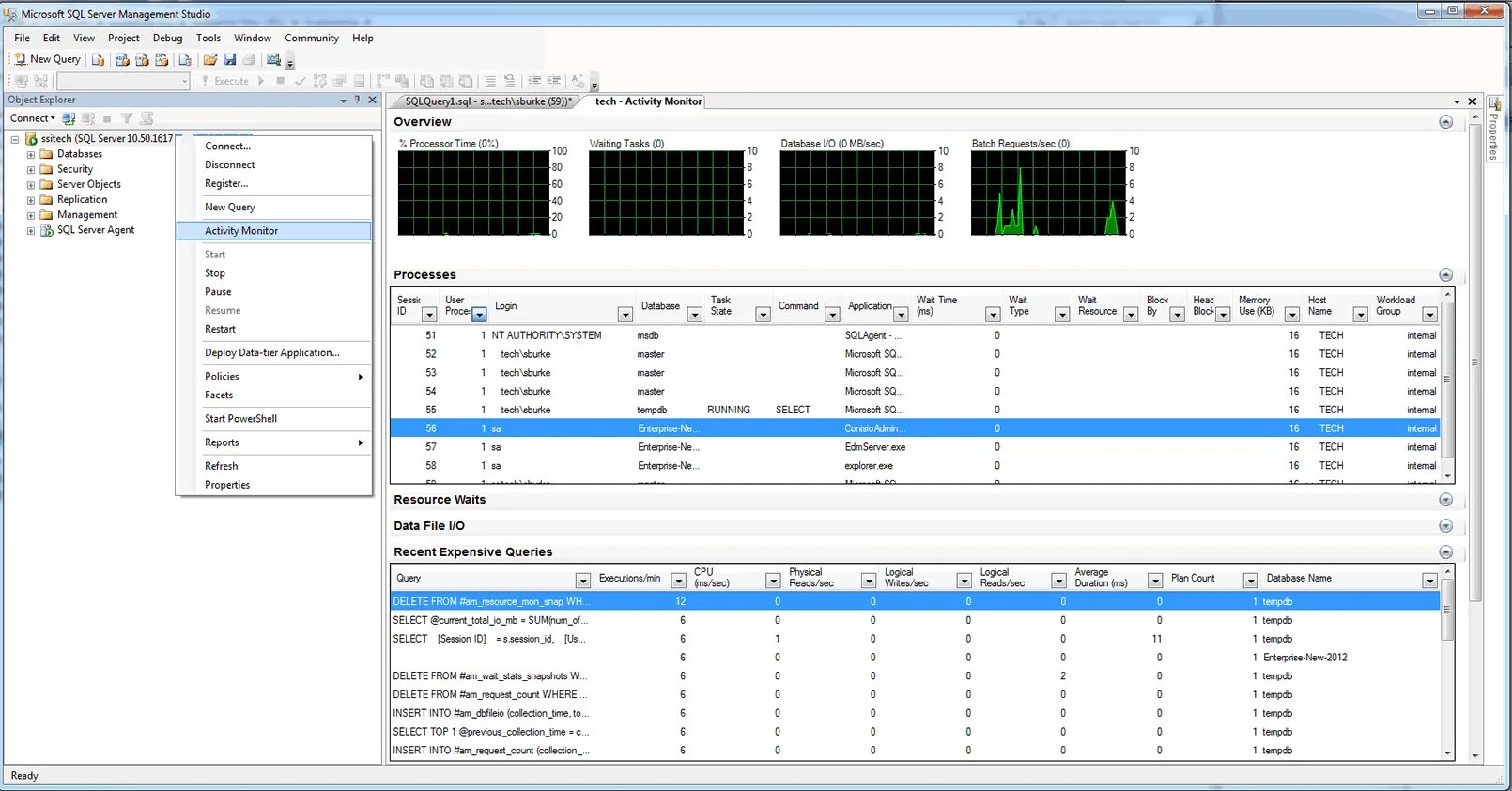Click the Disconnect icon in Object Explorer
1512x791 pixels.
(x=88, y=118)
